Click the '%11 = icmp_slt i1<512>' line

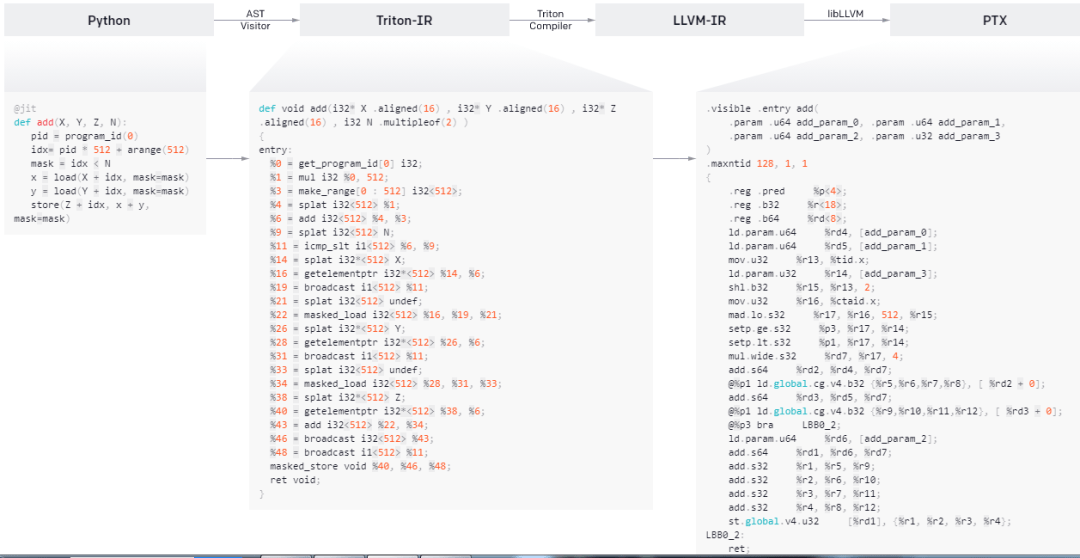point(355,245)
